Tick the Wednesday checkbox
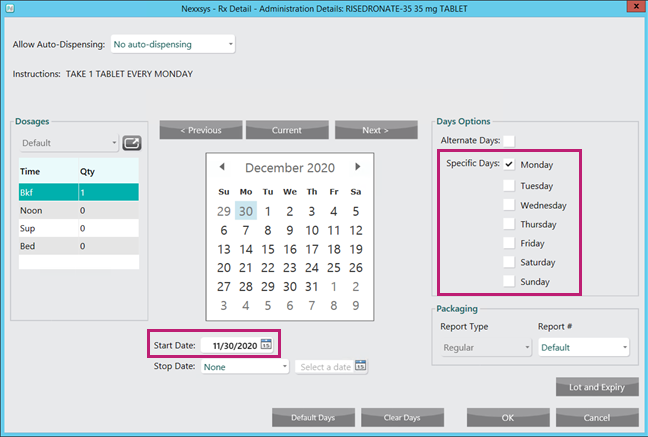The image size is (648, 437). click(510, 205)
